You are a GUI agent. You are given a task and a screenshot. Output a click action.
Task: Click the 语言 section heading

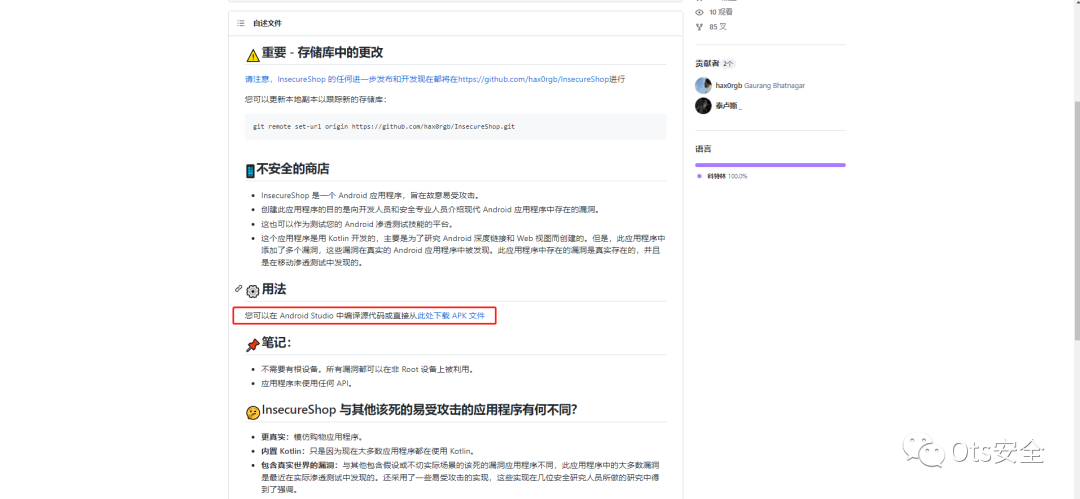pos(703,149)
